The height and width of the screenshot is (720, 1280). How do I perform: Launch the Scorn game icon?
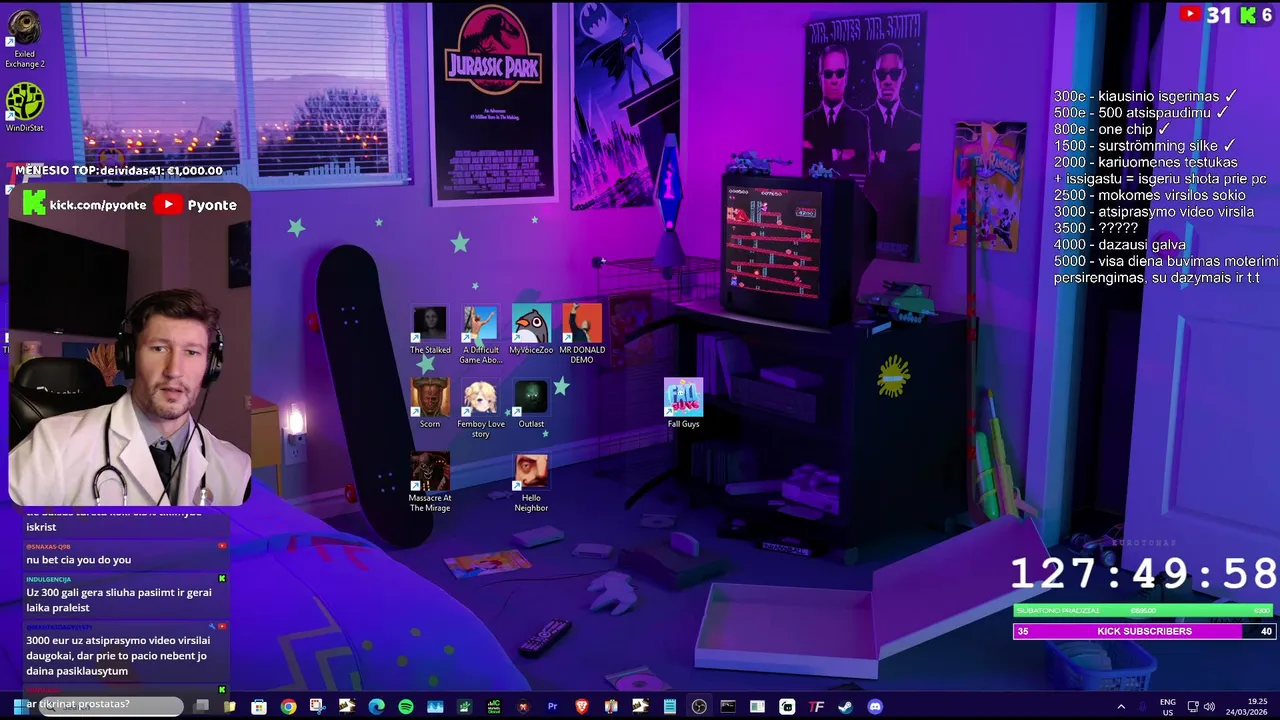(430, 404)
